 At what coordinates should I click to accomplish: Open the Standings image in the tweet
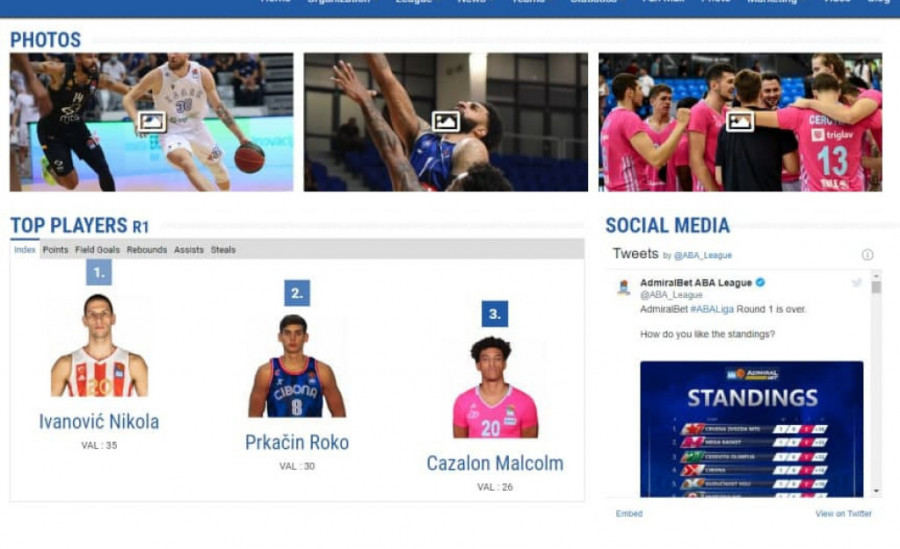pos(751,428)
